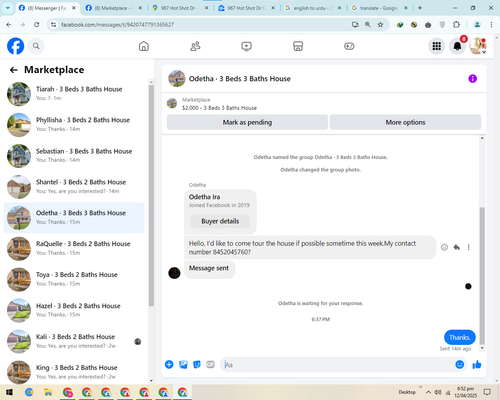The image size is (500, 400).
Task: Open the Marketplace storefront icon
Action: 298,46
